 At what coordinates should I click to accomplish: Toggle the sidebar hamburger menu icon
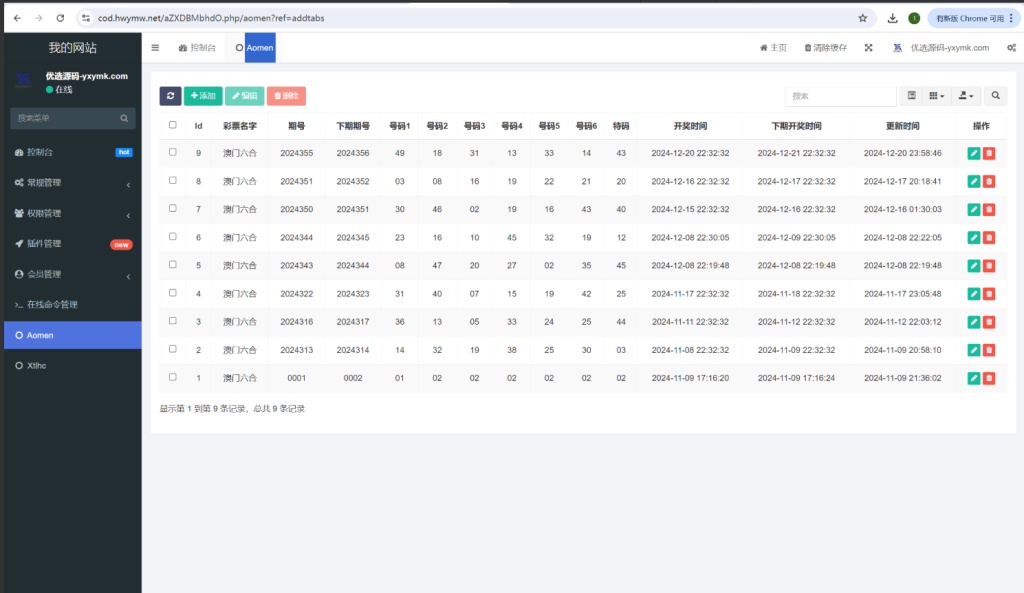(155, 48)
